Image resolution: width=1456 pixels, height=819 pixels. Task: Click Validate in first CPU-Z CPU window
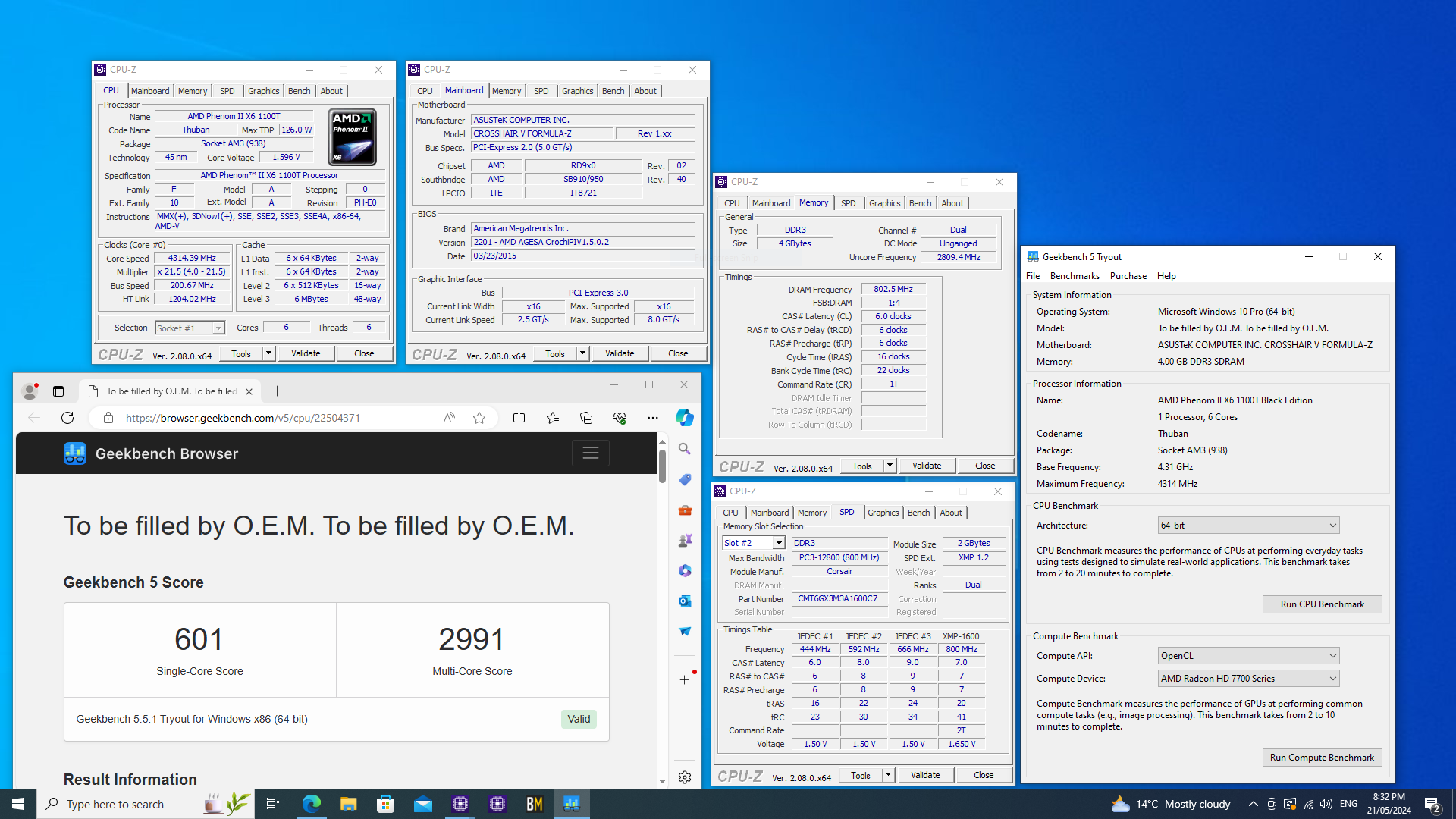pos(306,353)
